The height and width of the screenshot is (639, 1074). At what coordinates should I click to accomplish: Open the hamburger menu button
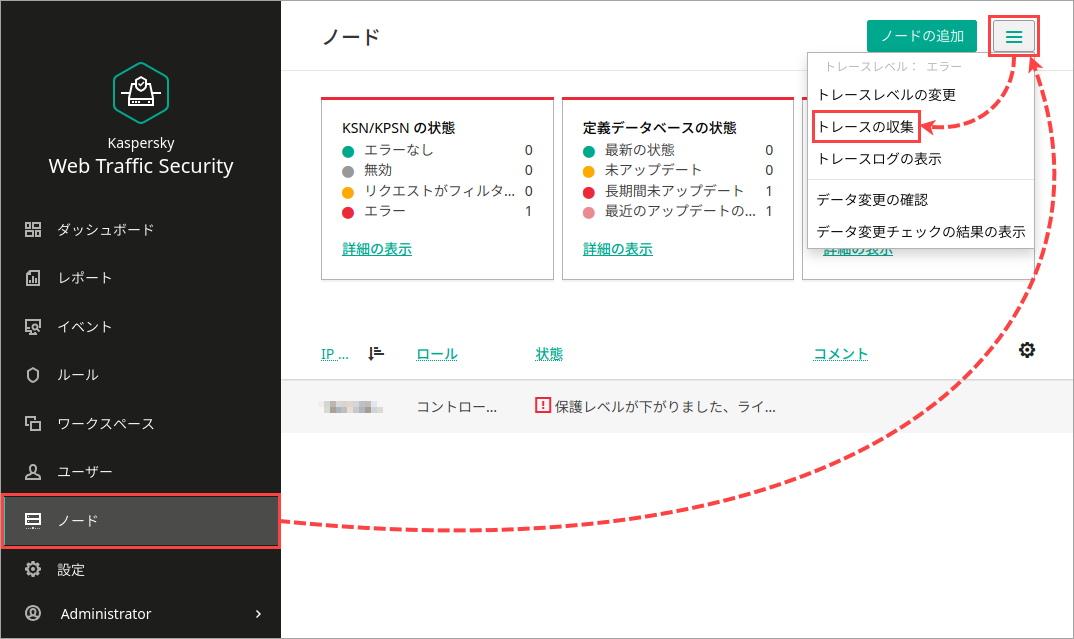tap(1014, 37)
